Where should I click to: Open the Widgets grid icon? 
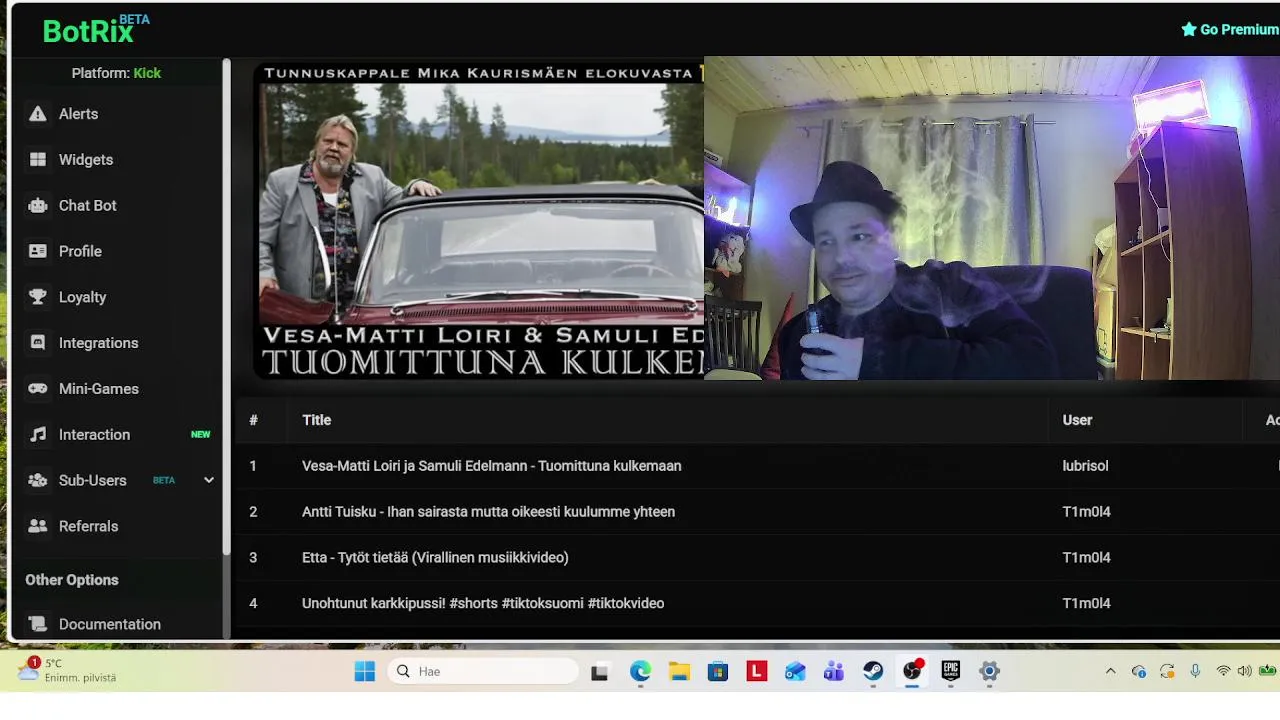(x=38, y=160)
